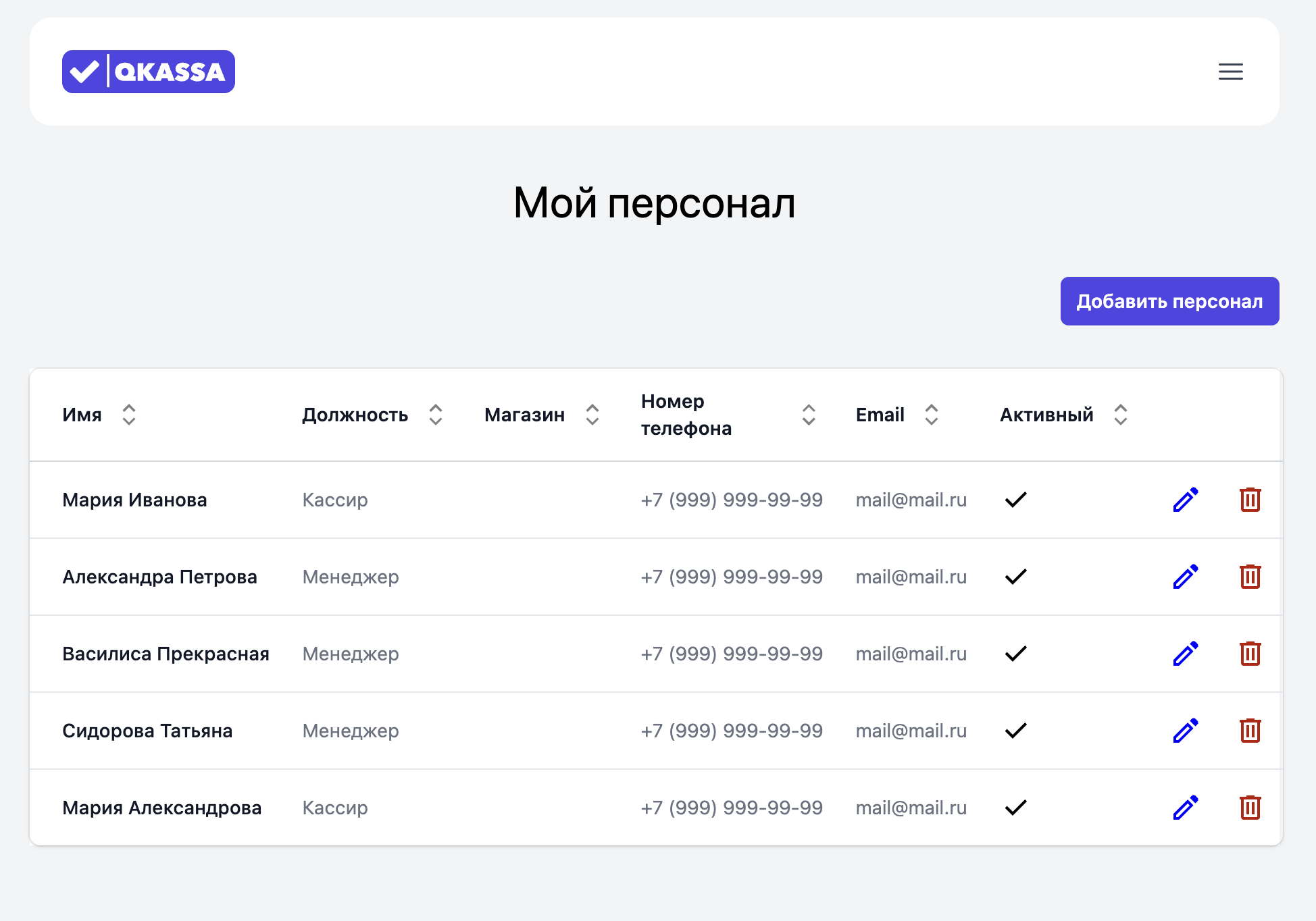
Task: Sort by Номер телефона column arrows
Action: pos(809,415)
